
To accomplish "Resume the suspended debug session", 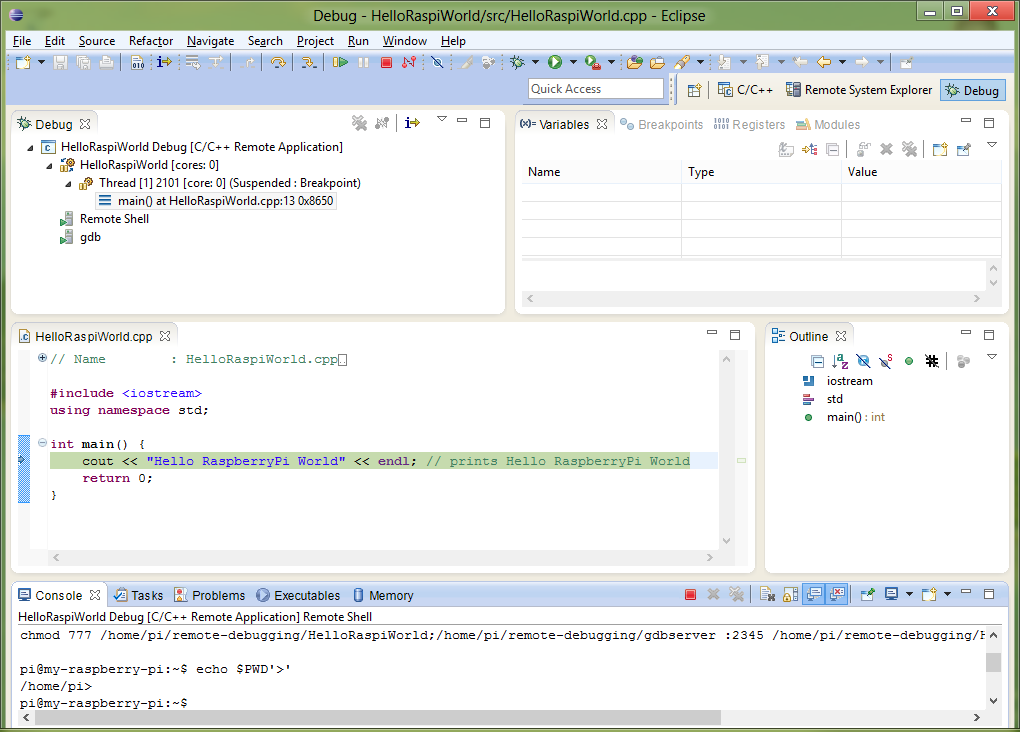I will coord(340,62).
